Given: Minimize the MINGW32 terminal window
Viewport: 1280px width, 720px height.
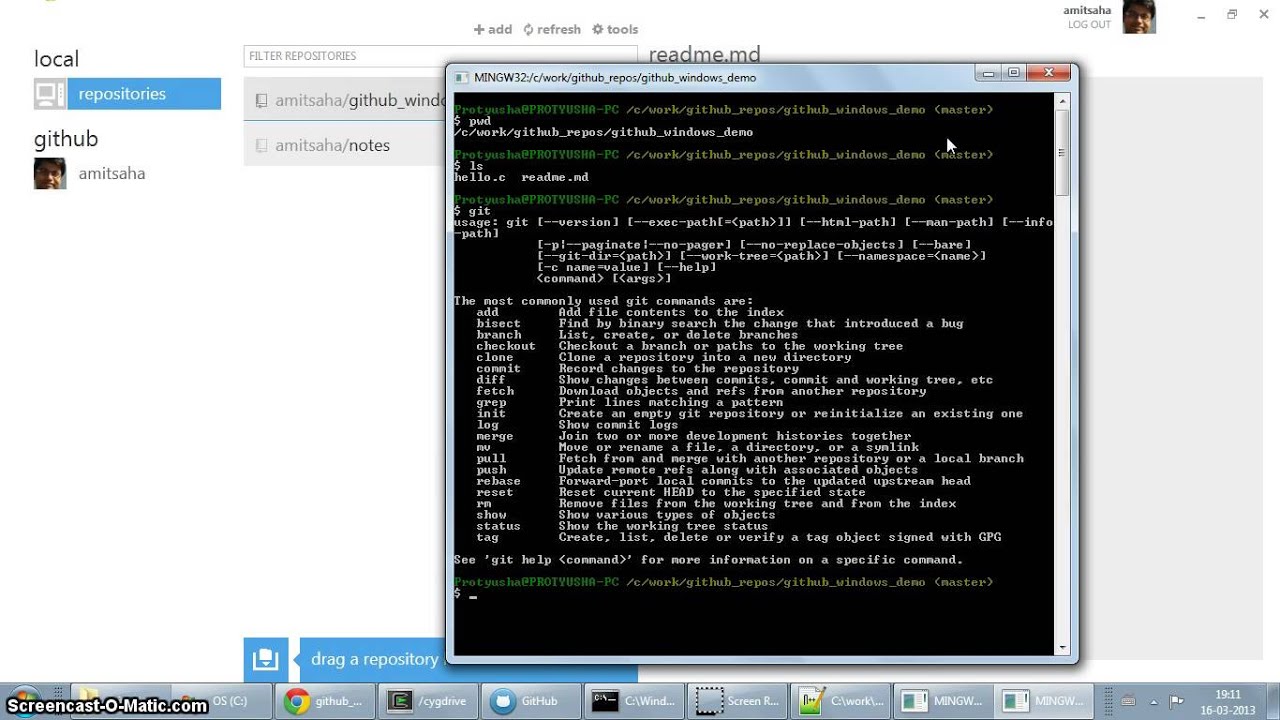Looking at the screenshot, I should point(988,73).
